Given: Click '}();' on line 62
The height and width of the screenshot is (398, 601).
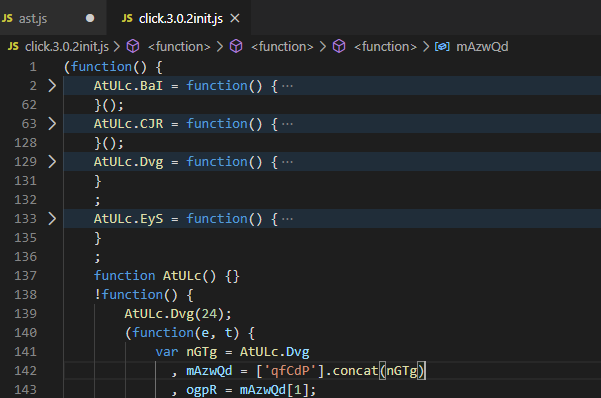Looking at the screenshot, I should coord(109,105).
